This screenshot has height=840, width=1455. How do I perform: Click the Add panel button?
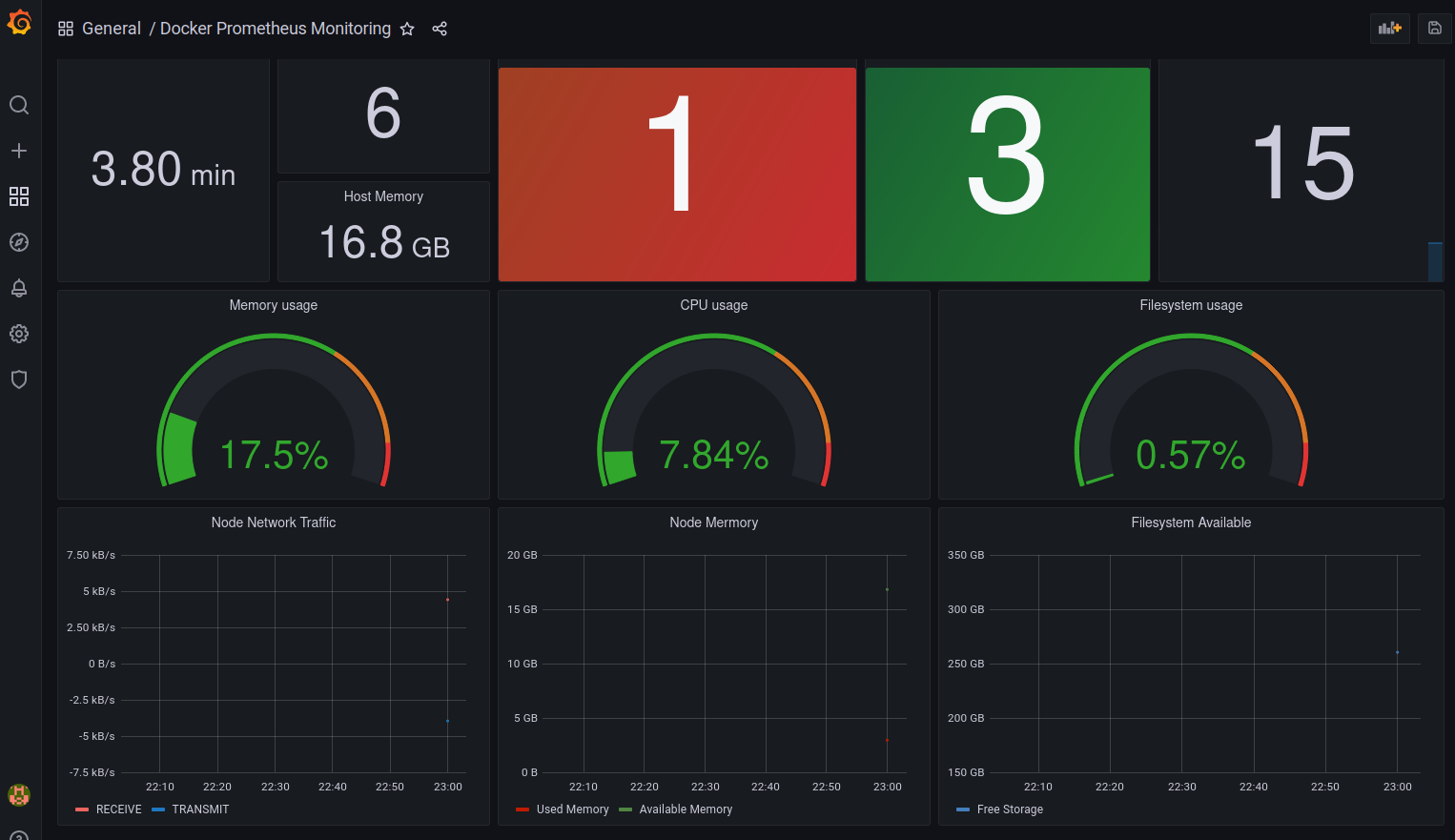point(1389,29)
